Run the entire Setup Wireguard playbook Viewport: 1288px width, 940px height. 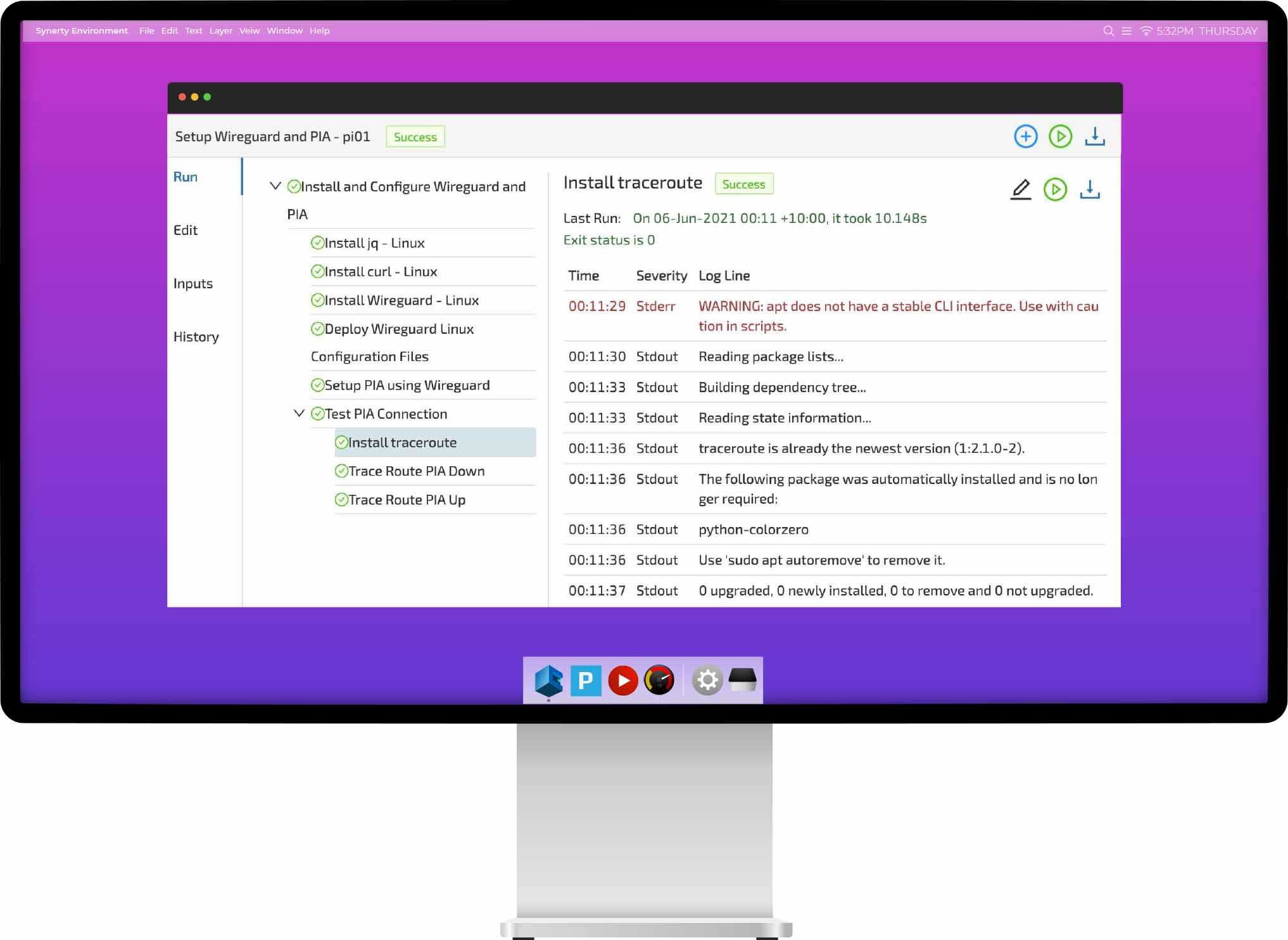pos(1061,136)
